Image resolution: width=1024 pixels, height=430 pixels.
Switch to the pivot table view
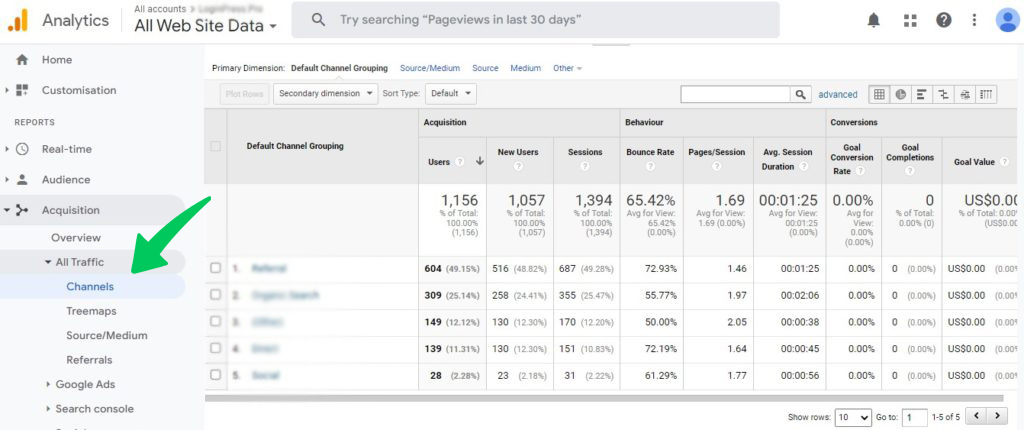point(986,94)
